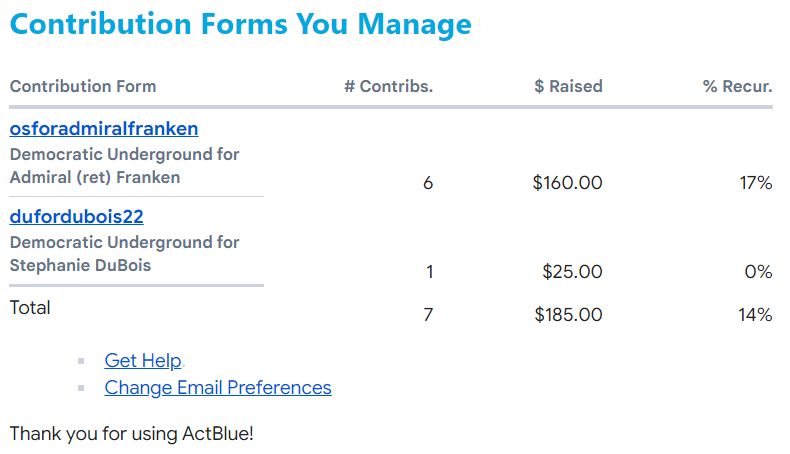Screen dimensions: 790x454
Task: Click the Contribution Forms You Manage heading
Action: coord(240,24)
